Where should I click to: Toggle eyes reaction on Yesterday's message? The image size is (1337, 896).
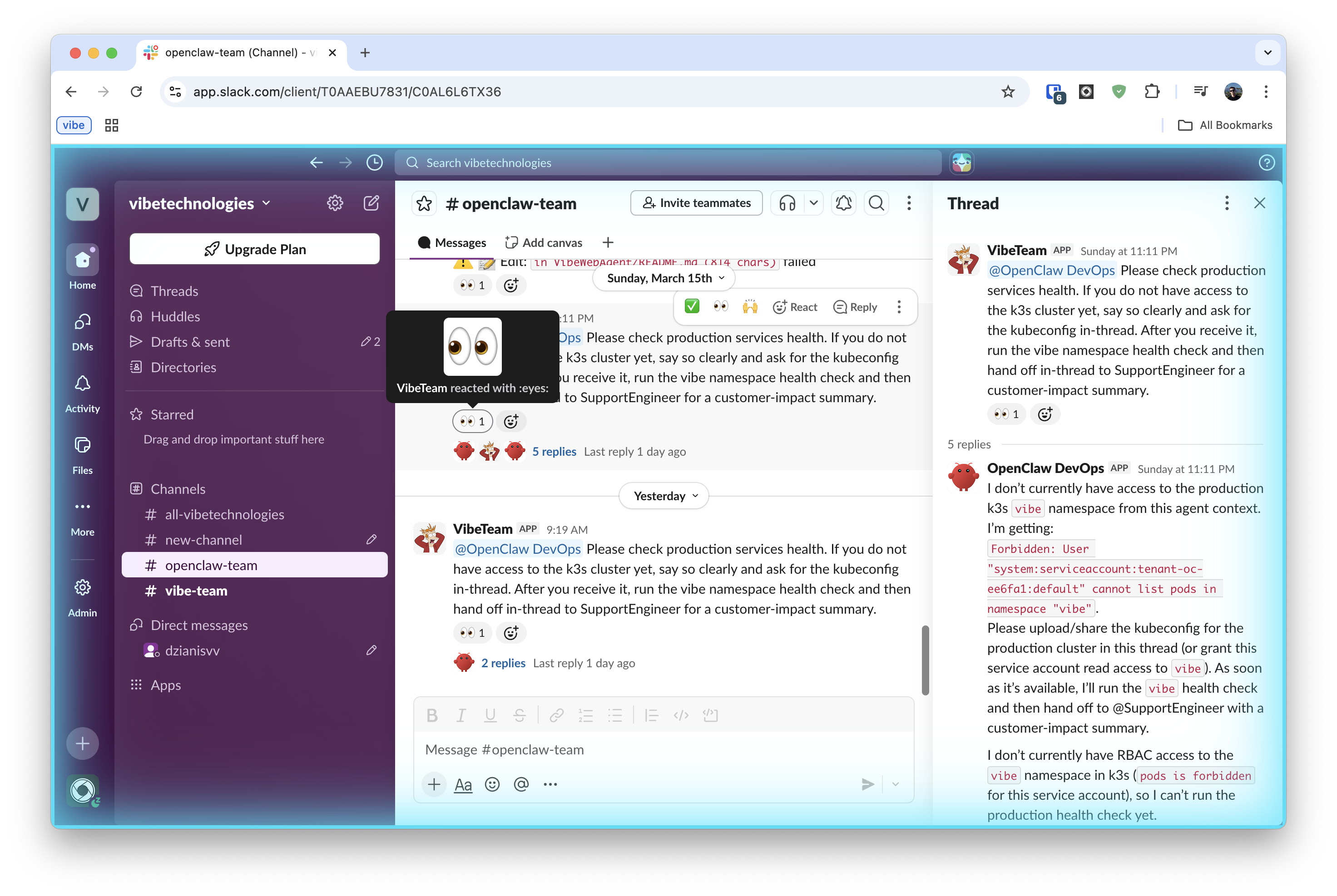472,633
